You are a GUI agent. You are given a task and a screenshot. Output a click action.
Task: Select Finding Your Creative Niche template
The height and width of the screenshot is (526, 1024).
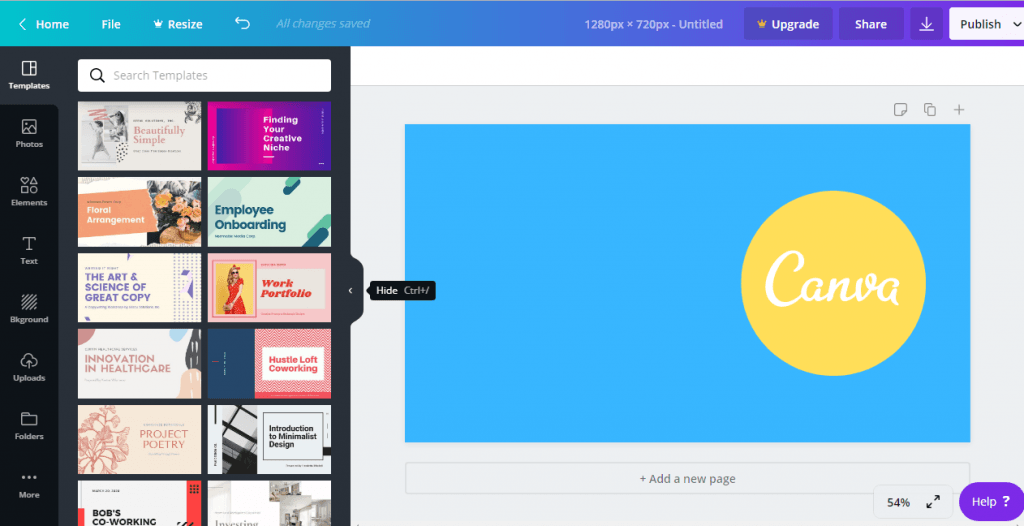(x=269, y=136)
